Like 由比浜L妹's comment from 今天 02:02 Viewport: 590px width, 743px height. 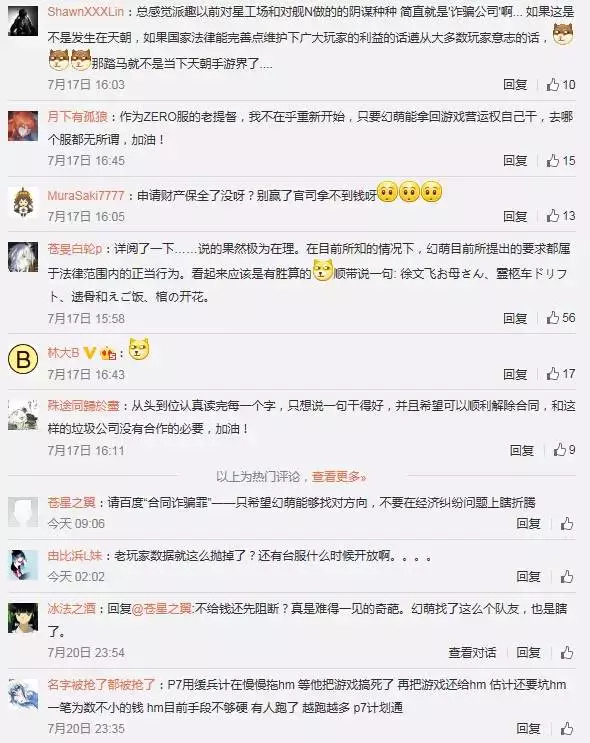(x=567, y=577)
